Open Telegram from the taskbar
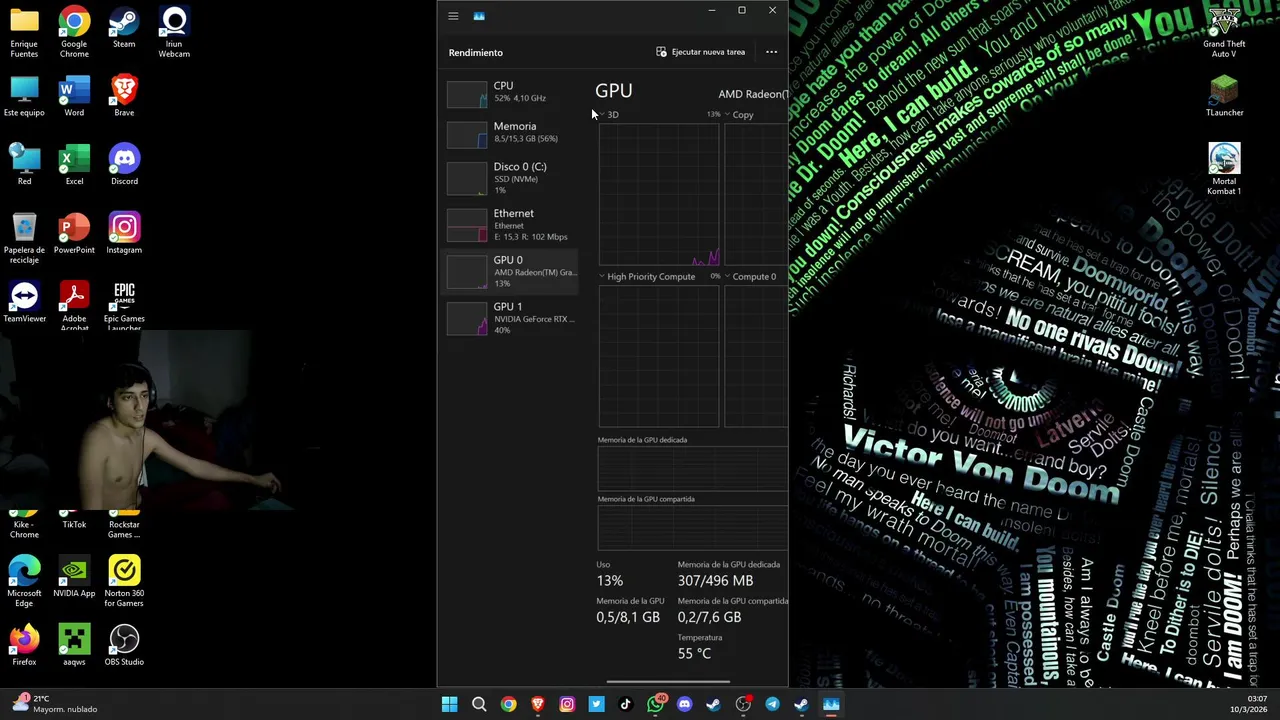The height and width of the screenshot is (720, 1280). [772, 704]
